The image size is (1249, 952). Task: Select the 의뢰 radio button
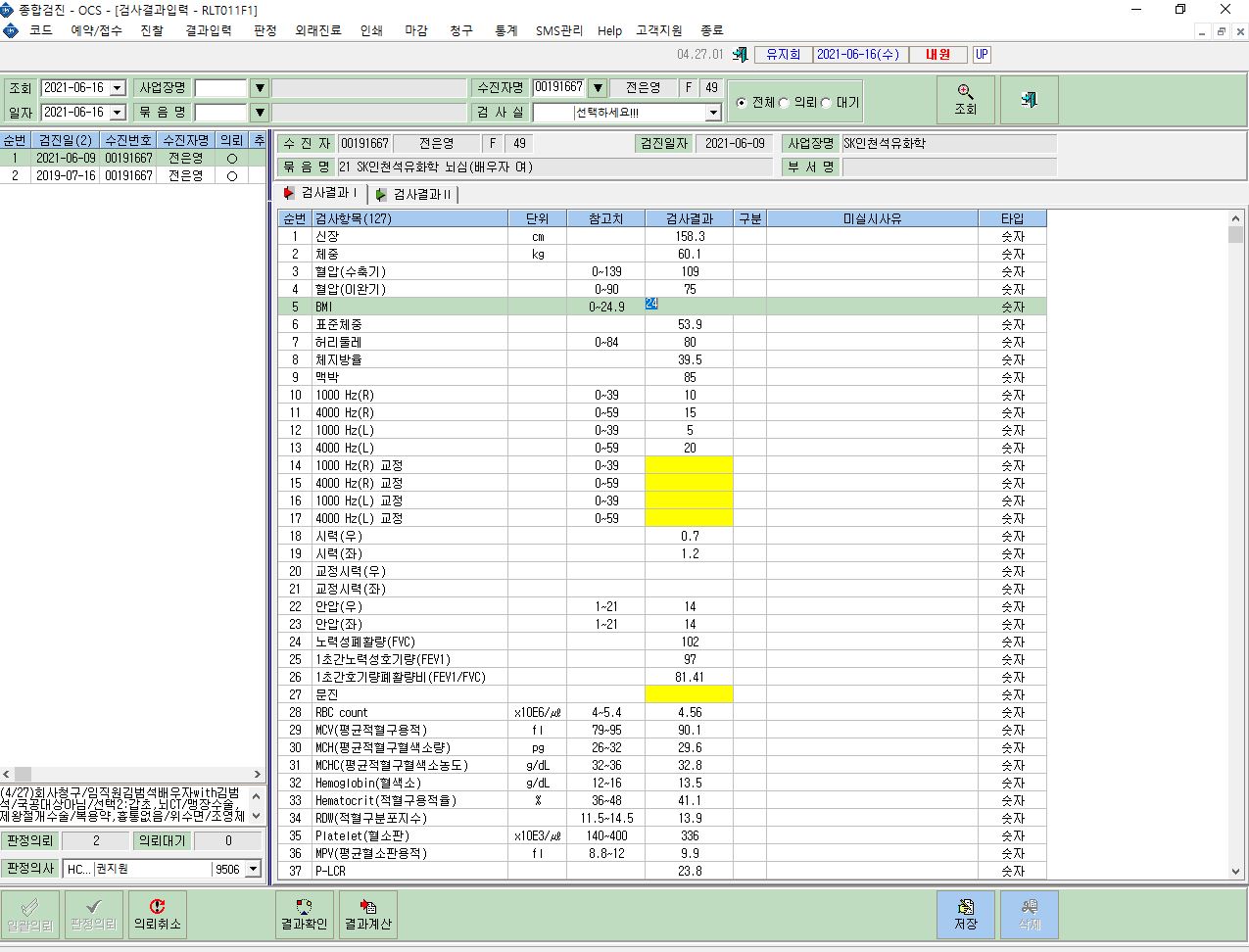(784, 103)
